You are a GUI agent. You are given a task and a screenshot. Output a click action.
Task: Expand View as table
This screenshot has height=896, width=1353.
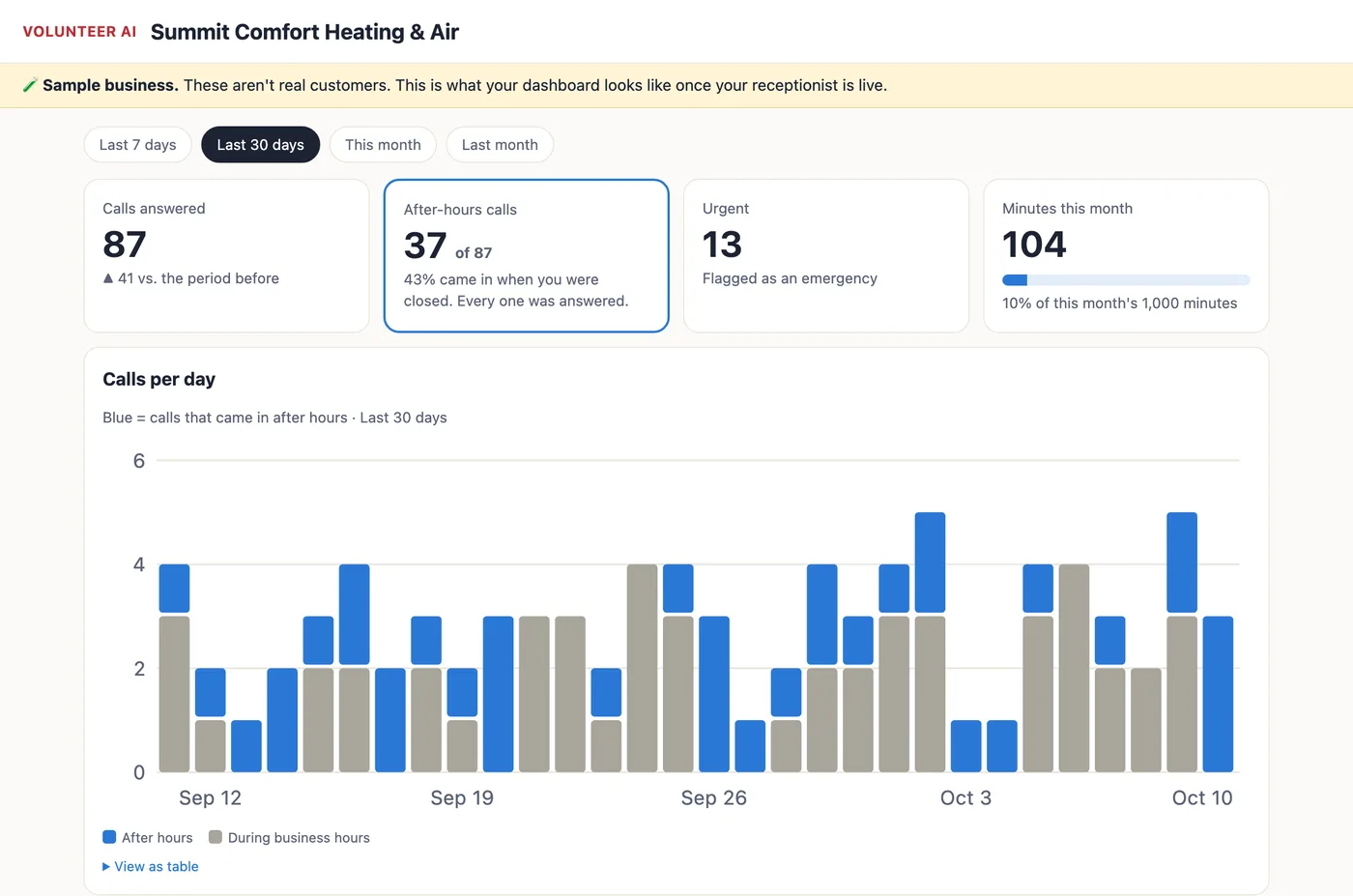point(150,867)
